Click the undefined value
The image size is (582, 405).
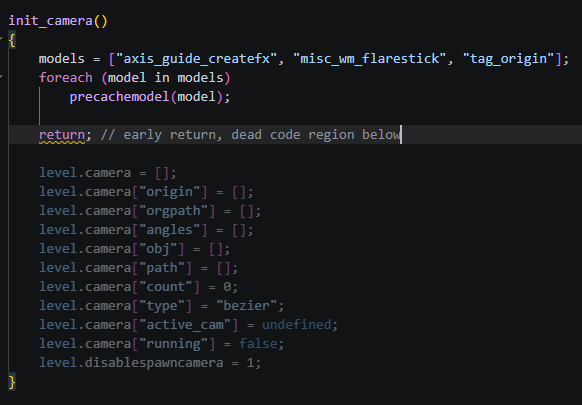pyautogui.click(x=297, y=324)
